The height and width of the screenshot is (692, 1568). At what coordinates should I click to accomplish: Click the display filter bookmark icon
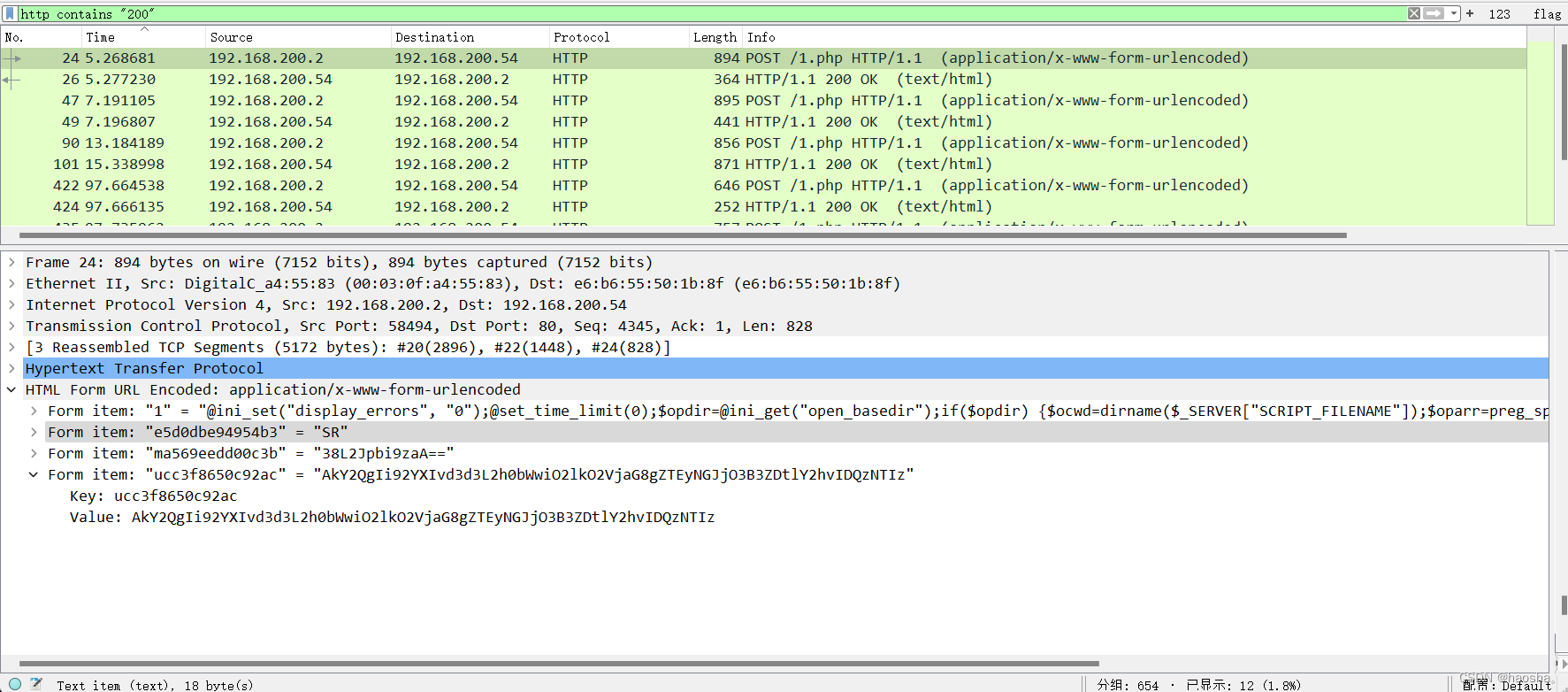pyautogui.click(x=10, y=13)
